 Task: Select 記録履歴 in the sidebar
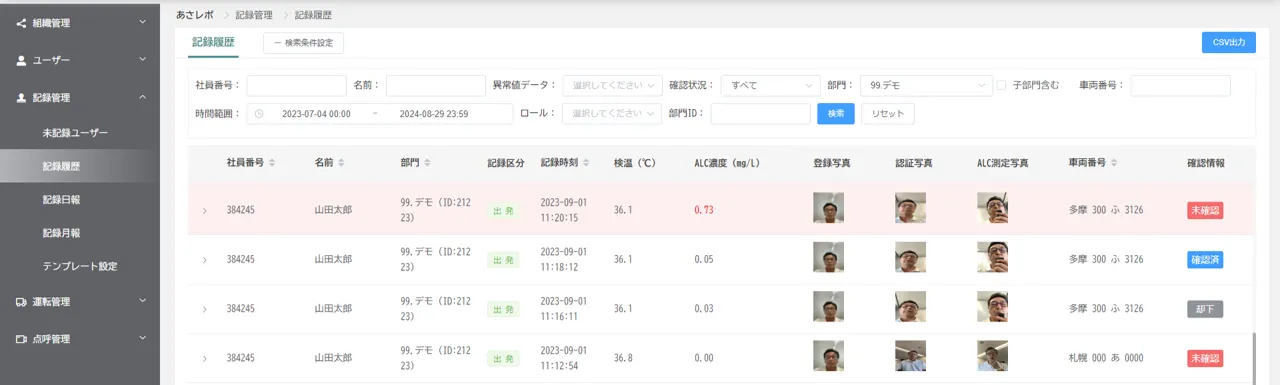80,166
